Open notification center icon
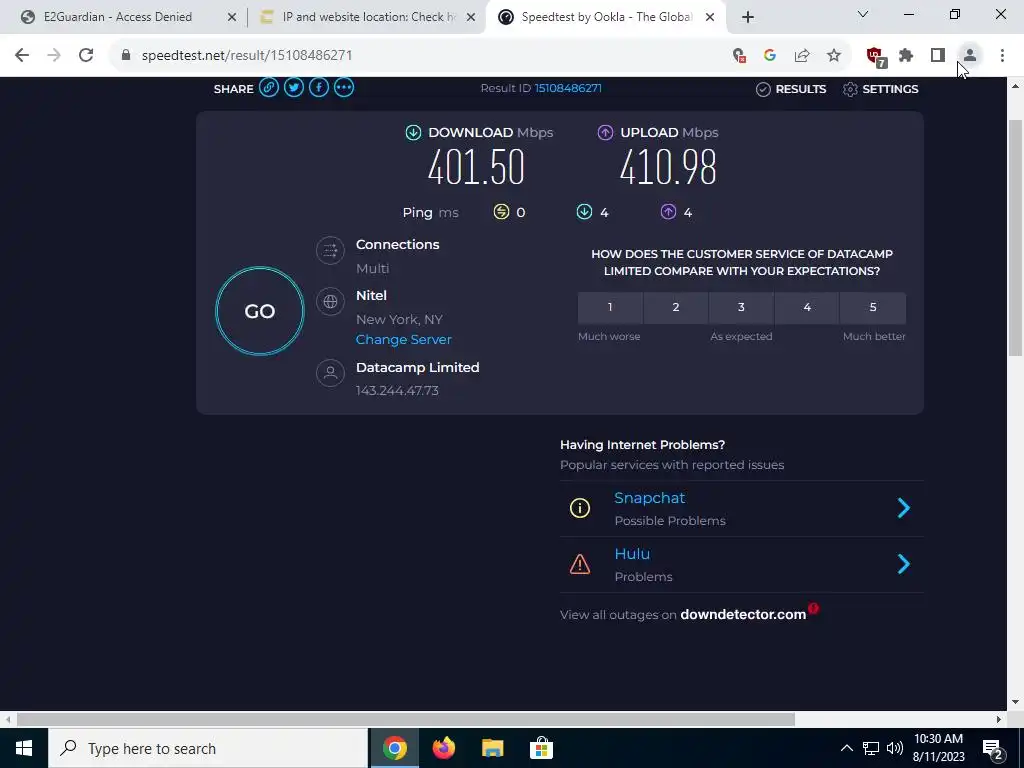The width and height of the screenshot is (1024, 768). point(993,749)
